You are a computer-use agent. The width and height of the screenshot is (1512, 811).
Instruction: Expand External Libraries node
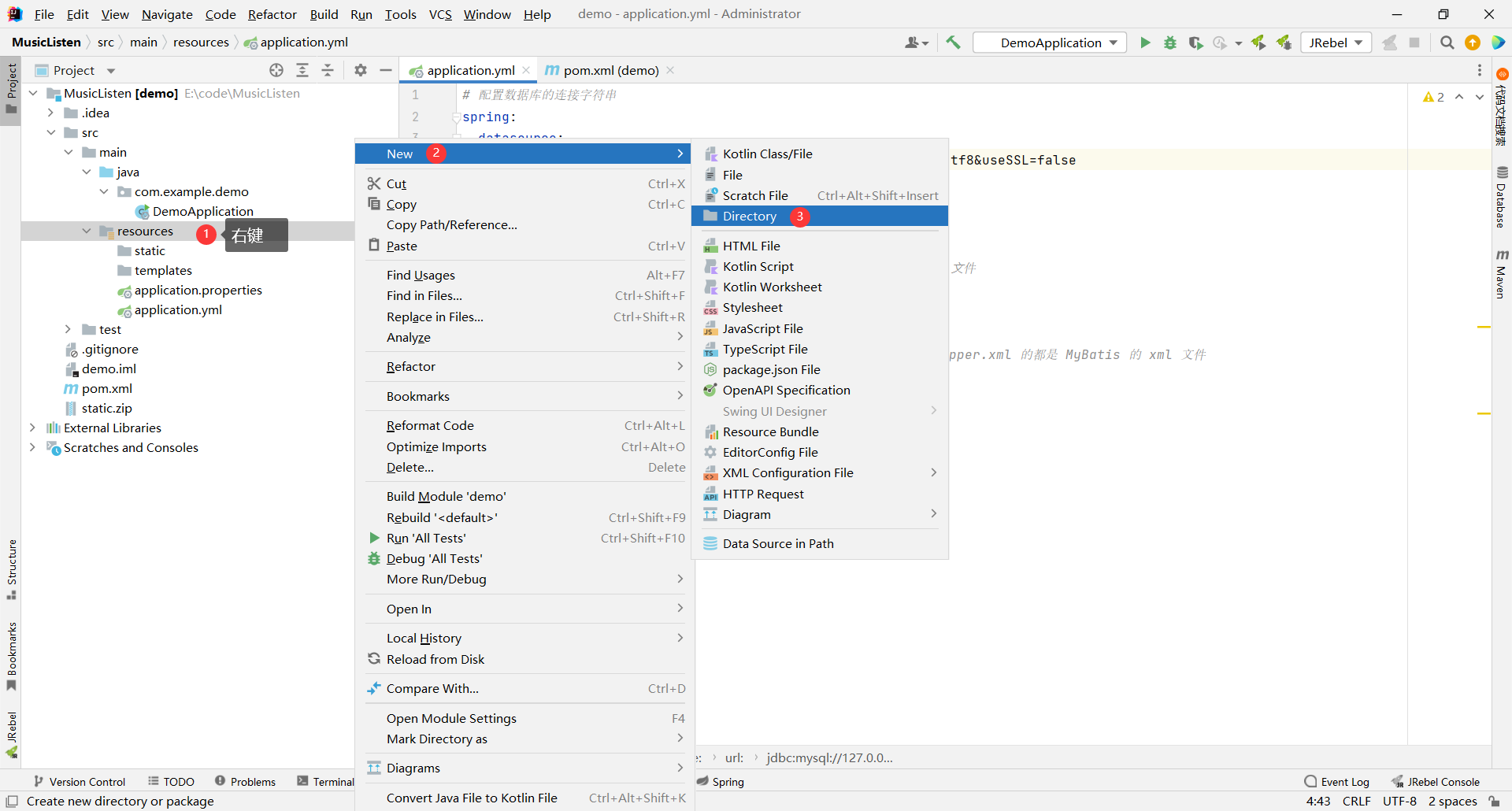point(33,428)
